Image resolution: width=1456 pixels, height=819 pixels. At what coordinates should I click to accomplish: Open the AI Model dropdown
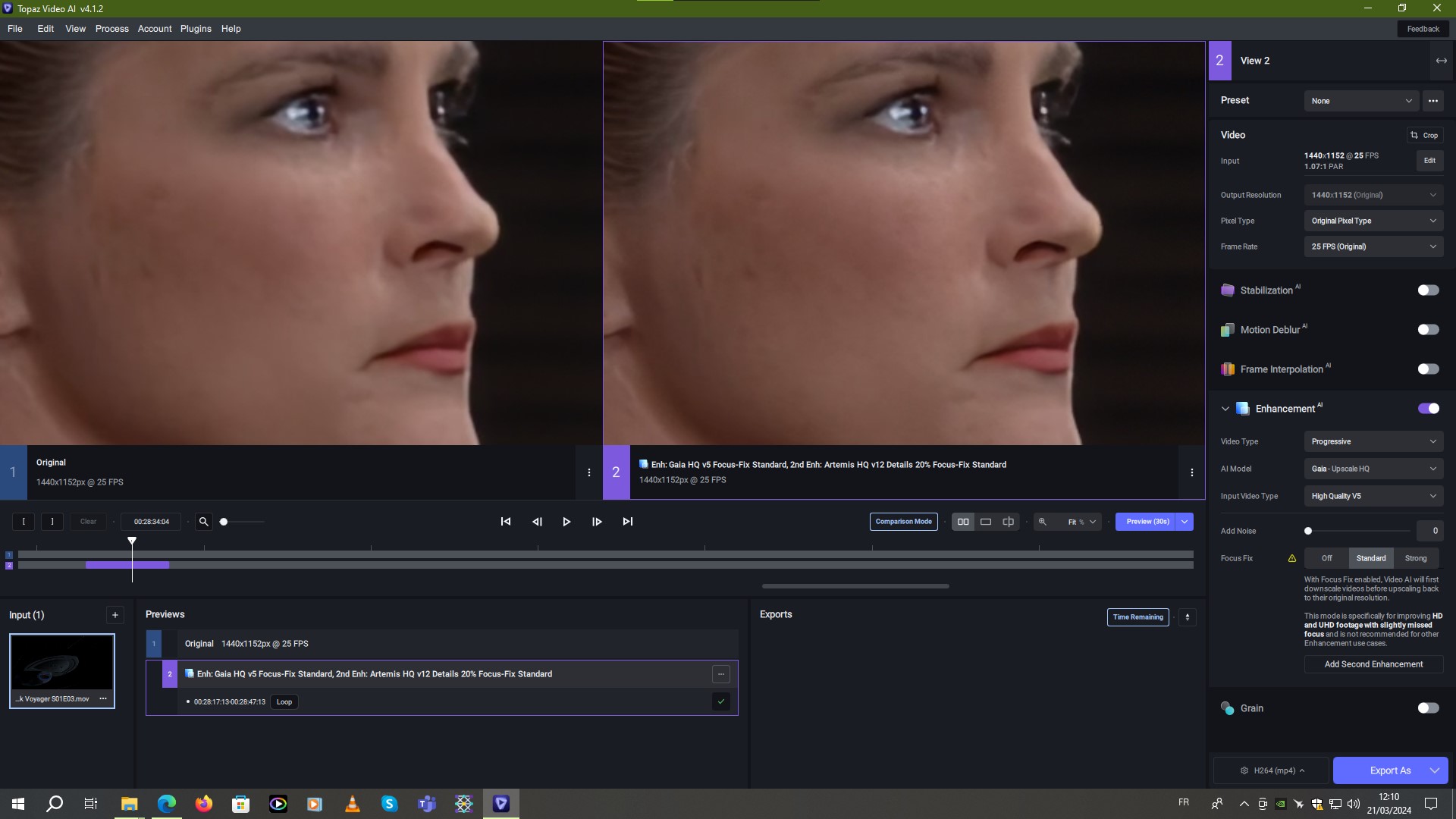coord(1373,469)
